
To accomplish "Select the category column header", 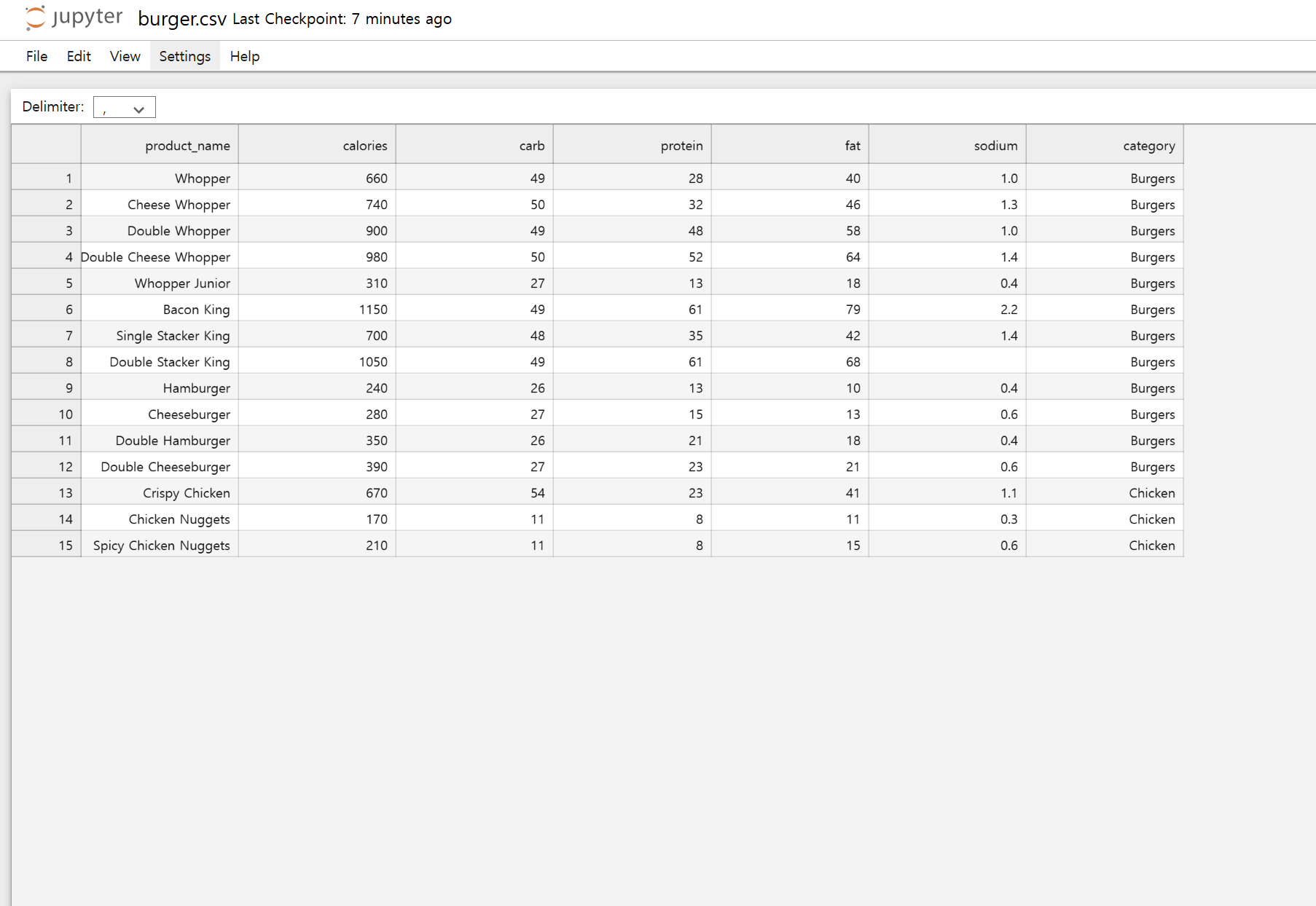I will coord(1105,145).
